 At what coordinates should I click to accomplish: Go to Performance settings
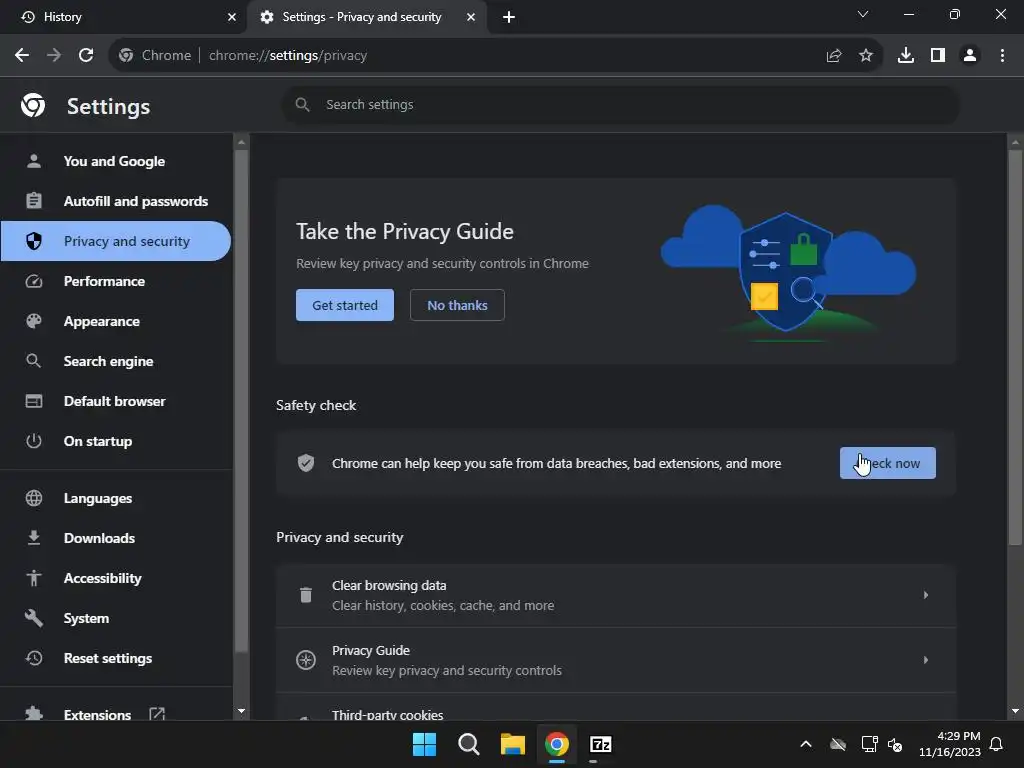[116, 281]
